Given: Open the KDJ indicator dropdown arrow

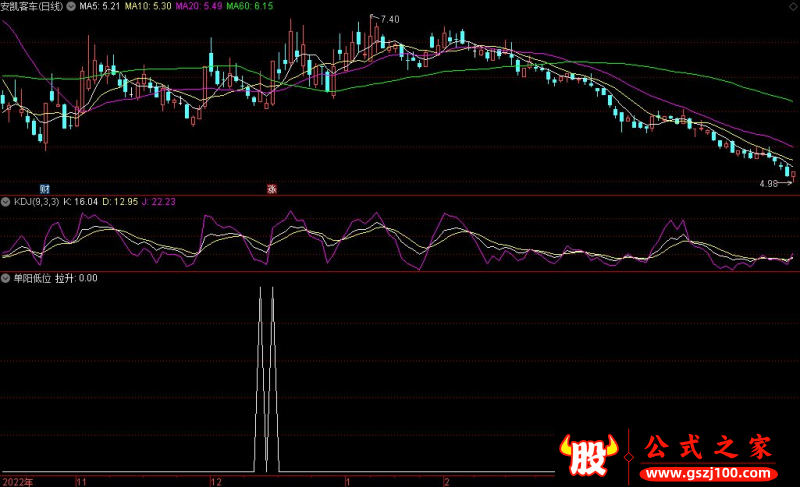Looking at the screenshot, I should click(6, 202).
